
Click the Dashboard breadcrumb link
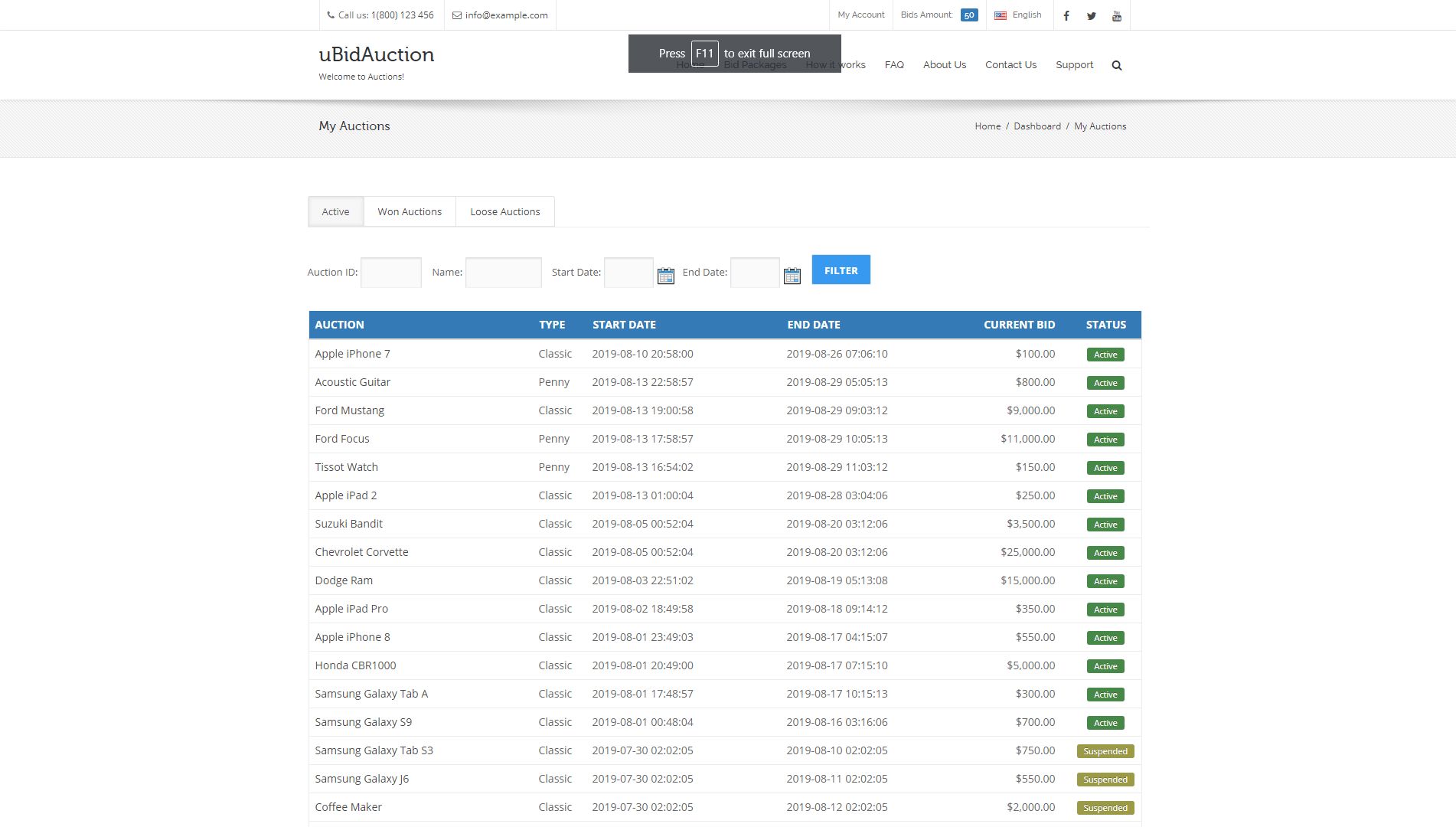pos(1037,126)
